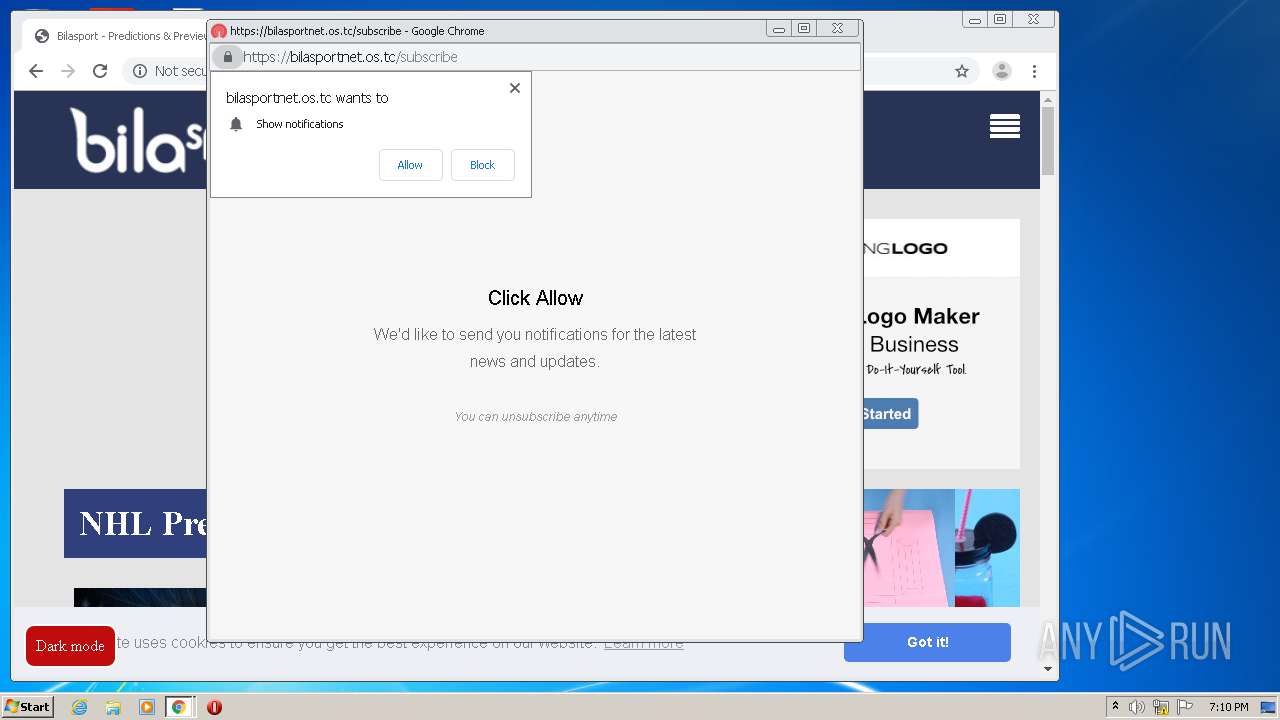Open the Bilasport hamburger menu
1280x720 pixels.
pyautogui.click(x=1005, y=126)
